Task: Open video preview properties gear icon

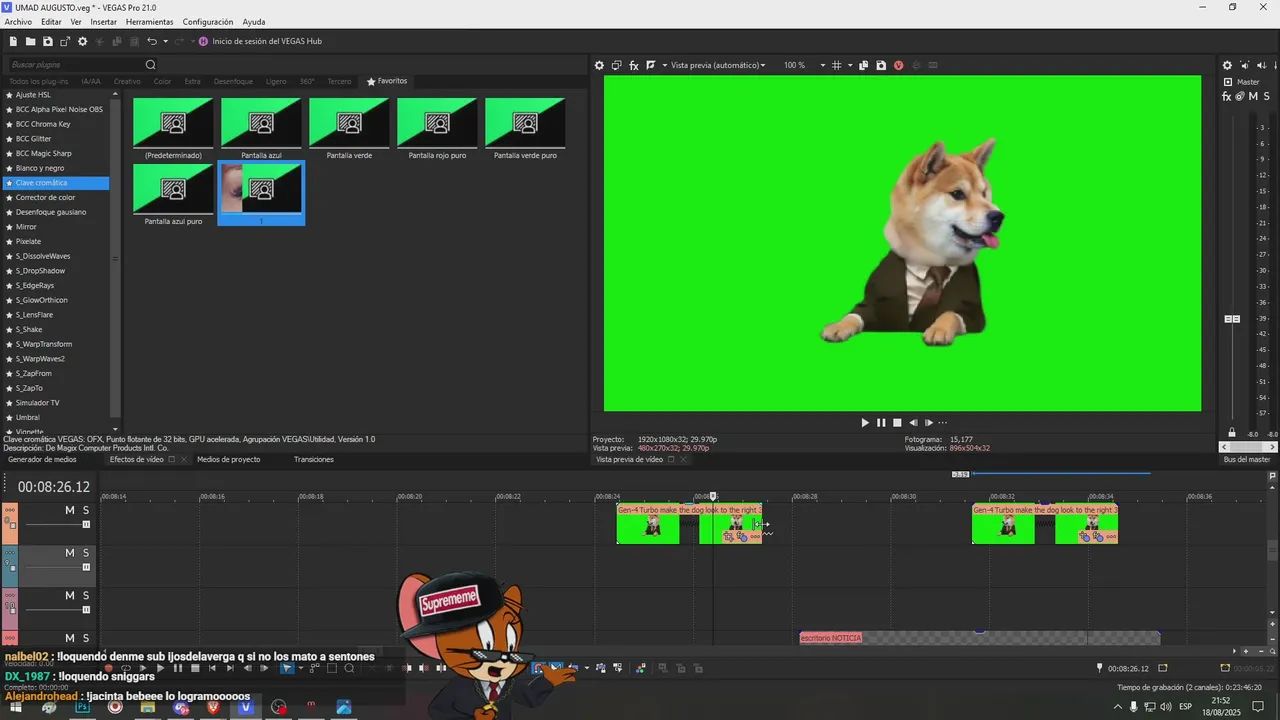Action: point(600,65)
